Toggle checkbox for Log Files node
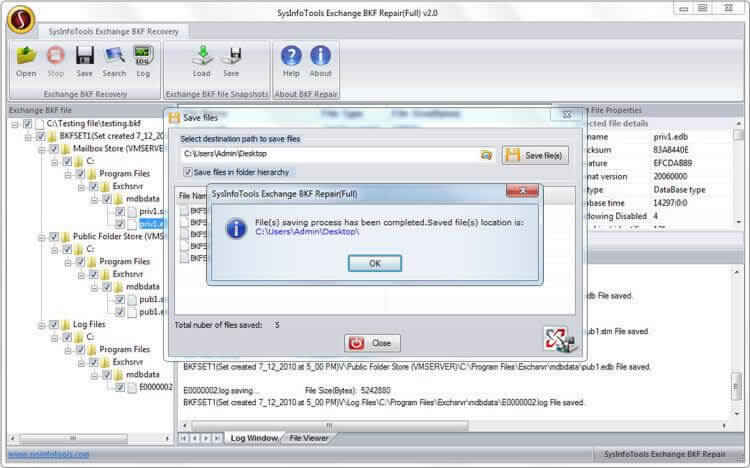The width and height of the screenshot is (750, 468). (x=54, y=325)
